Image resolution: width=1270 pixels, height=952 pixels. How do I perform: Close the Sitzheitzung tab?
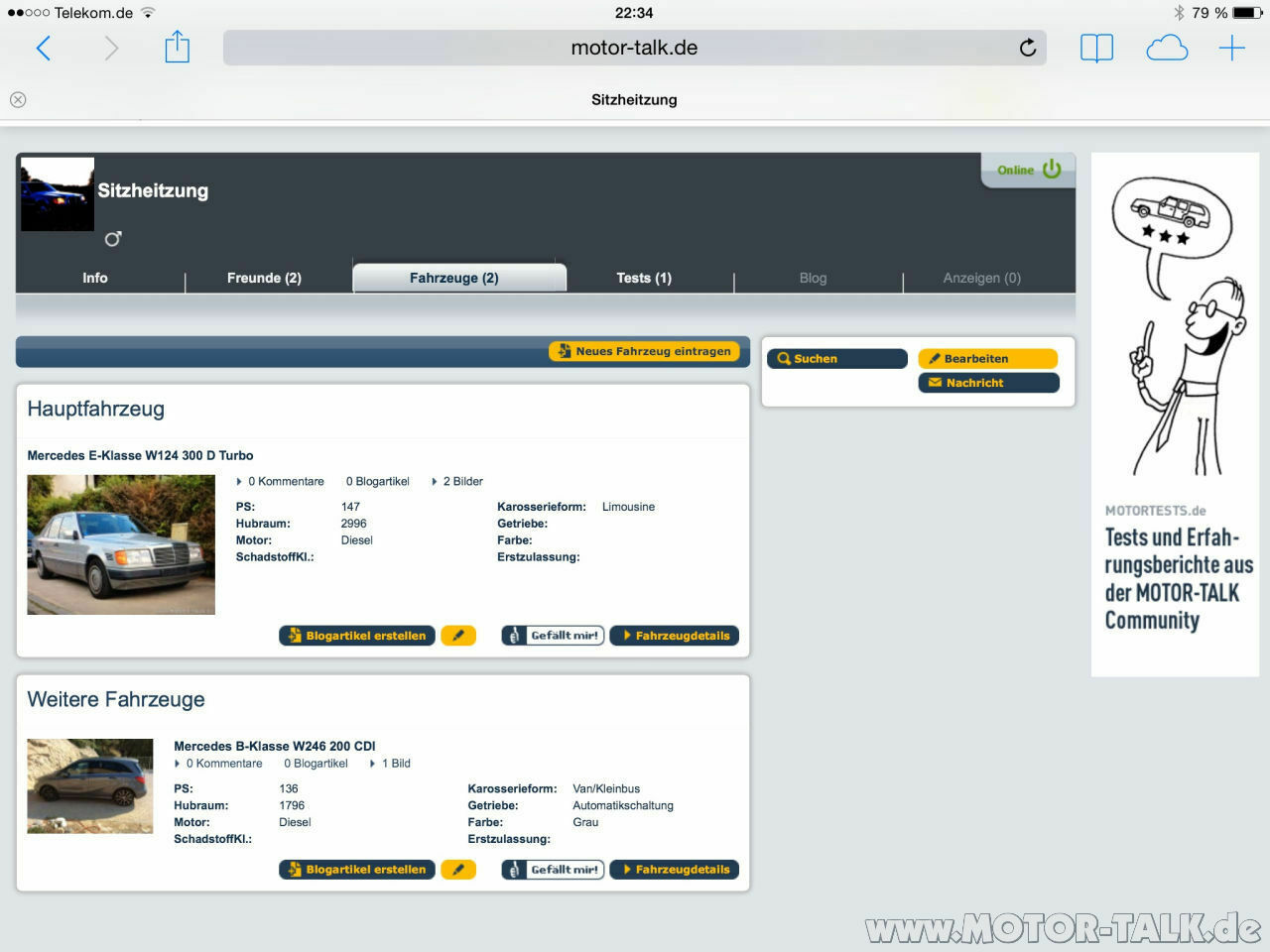click(x=18, y=99)
